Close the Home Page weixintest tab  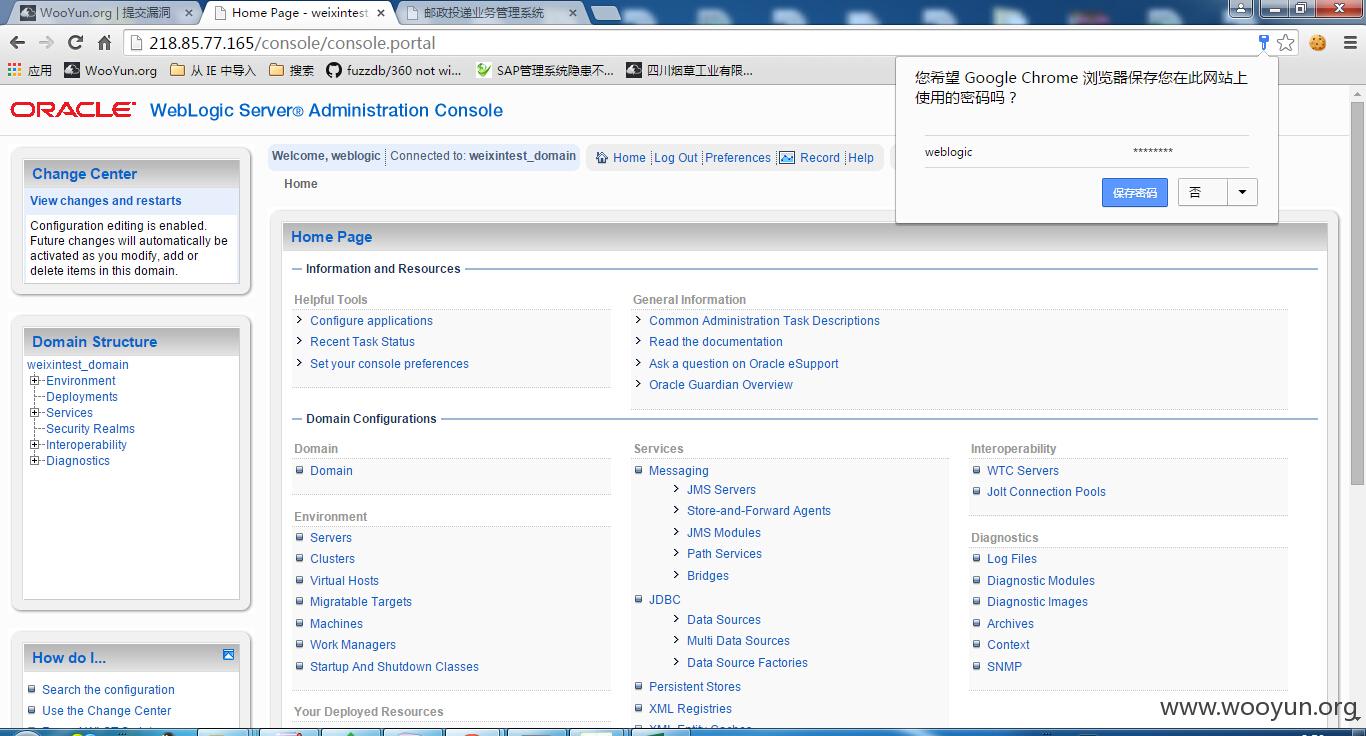pos(380,13)
